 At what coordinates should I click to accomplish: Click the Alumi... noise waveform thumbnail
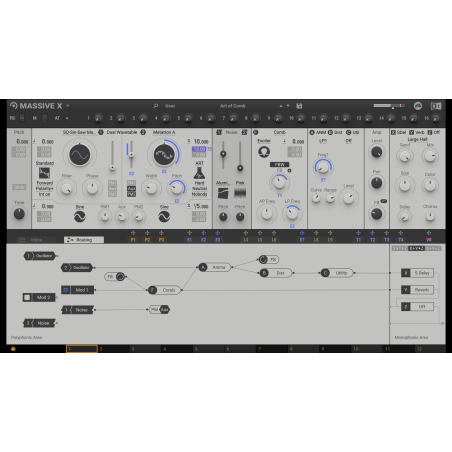click(223, 193)
